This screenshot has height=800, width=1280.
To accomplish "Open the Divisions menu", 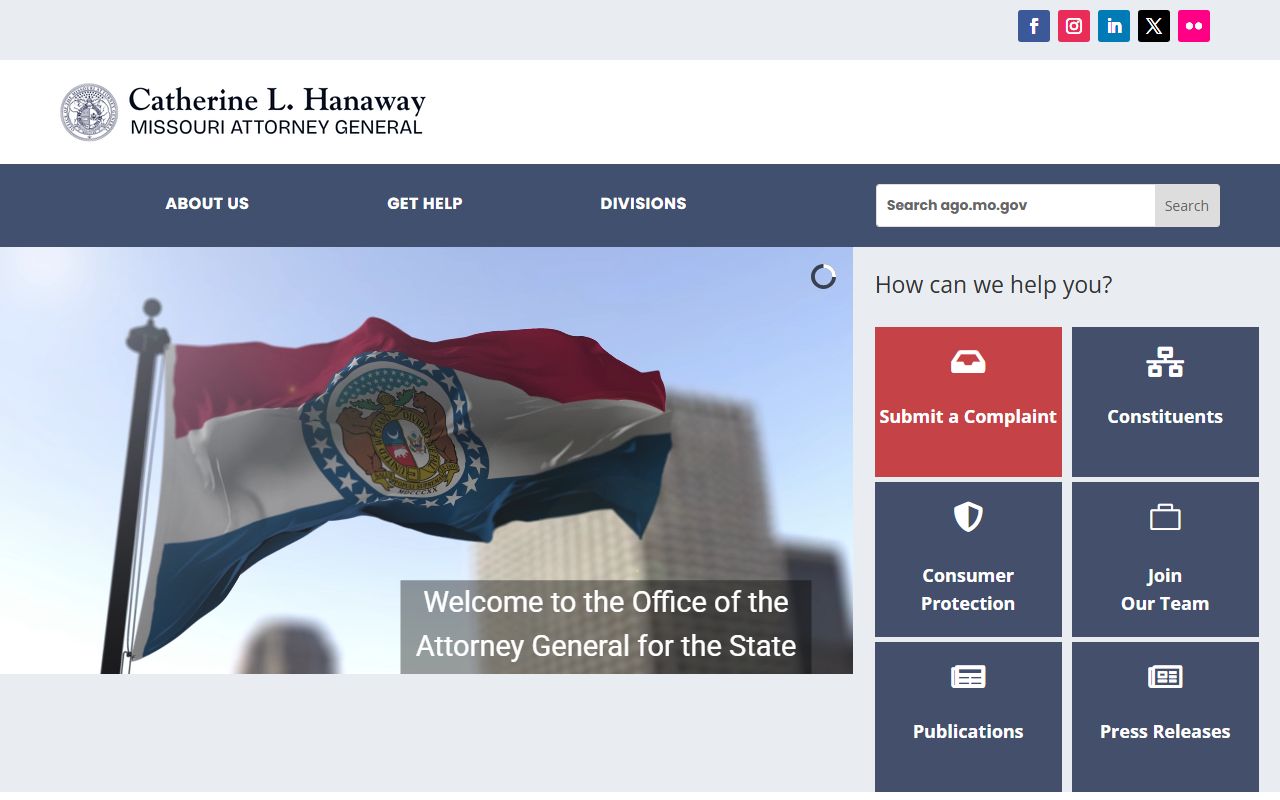I will (x=643, y=203).
